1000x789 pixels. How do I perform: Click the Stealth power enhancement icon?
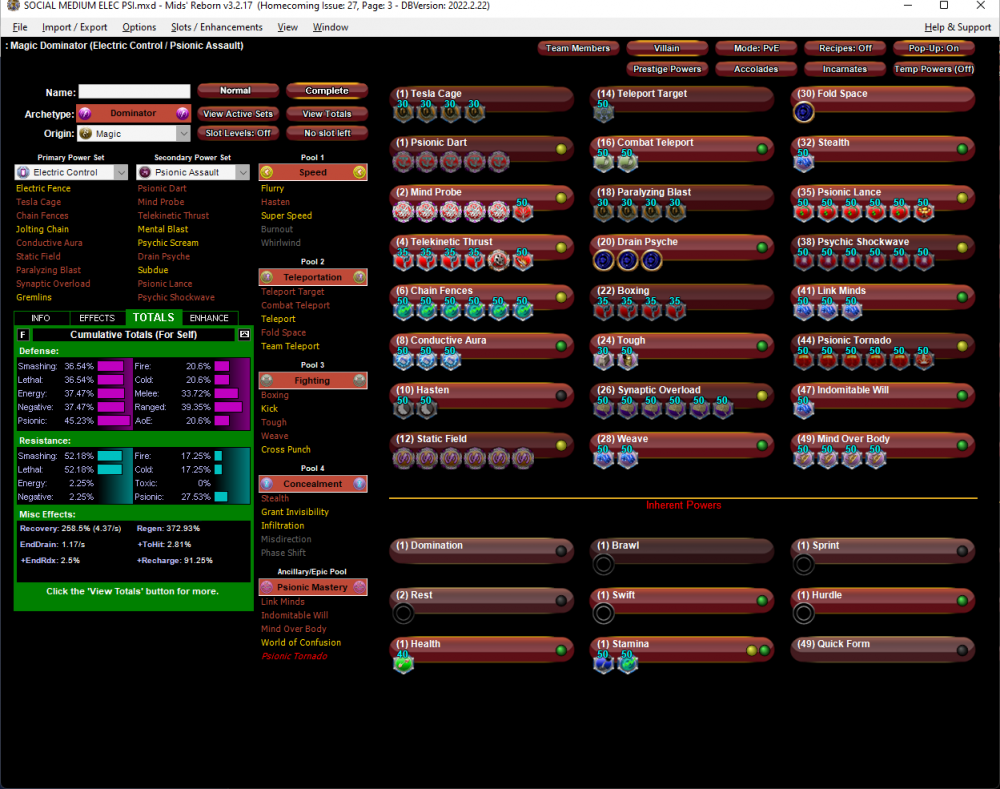point(804,162)
